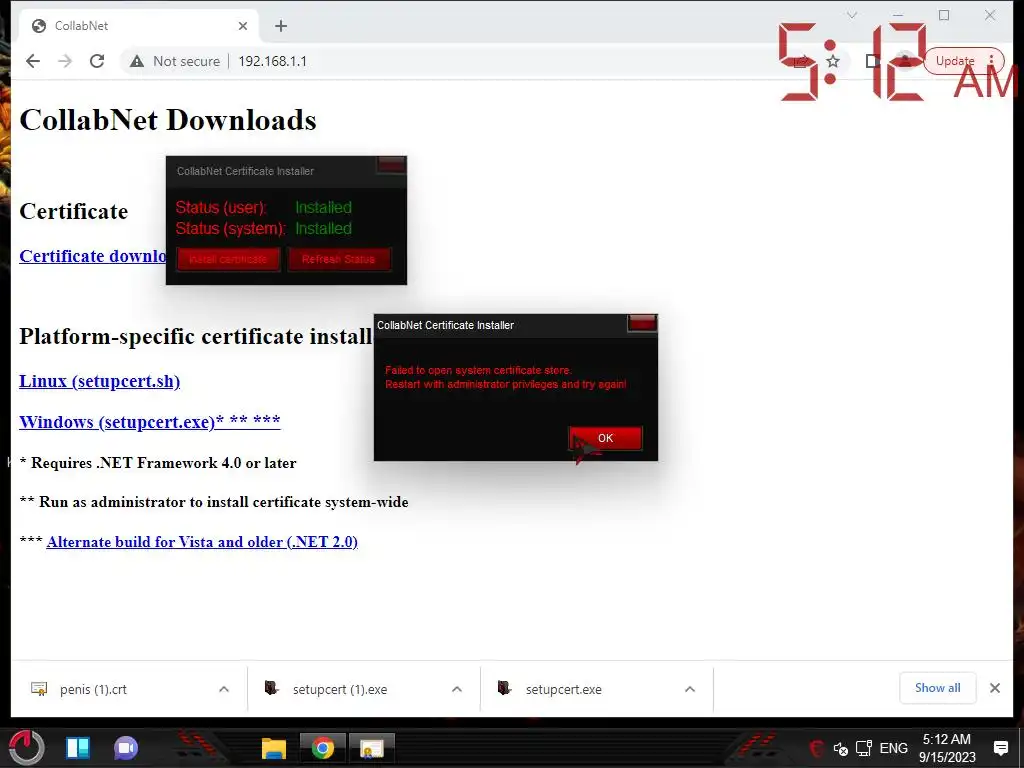Download the Linux setupcert.sh installer
Viewport: 1024px width, 768px height.
coord(99,381)
